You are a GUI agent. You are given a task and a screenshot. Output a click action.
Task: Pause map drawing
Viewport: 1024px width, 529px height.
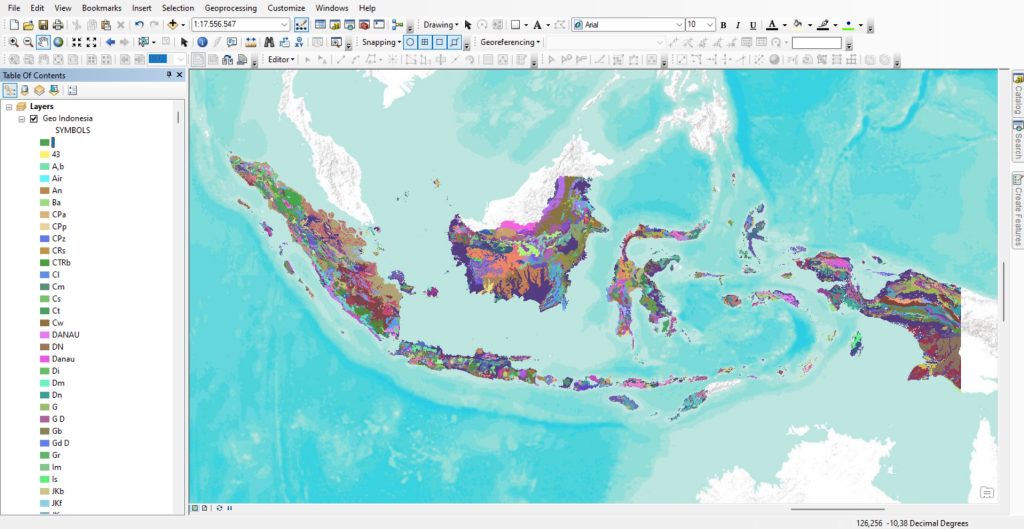point(229,507)
